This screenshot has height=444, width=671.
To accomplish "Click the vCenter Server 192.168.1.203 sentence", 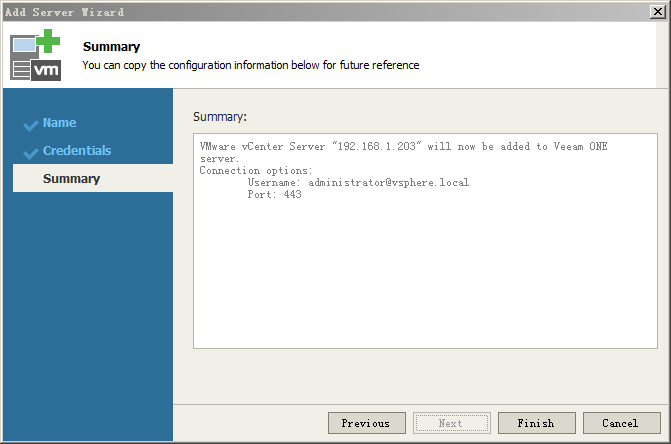I will click(x=404, y=152).
